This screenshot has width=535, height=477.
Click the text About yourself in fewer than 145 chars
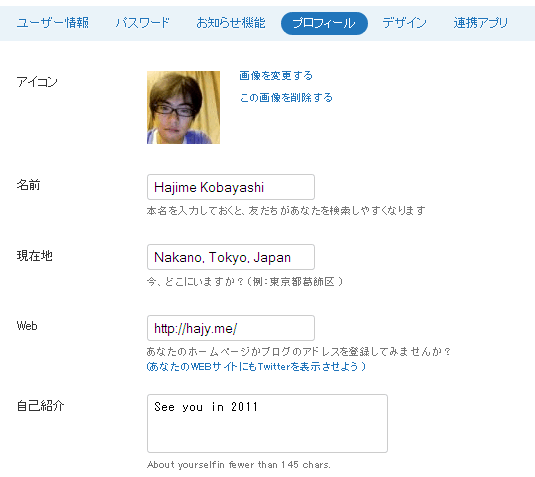(238, 465)
